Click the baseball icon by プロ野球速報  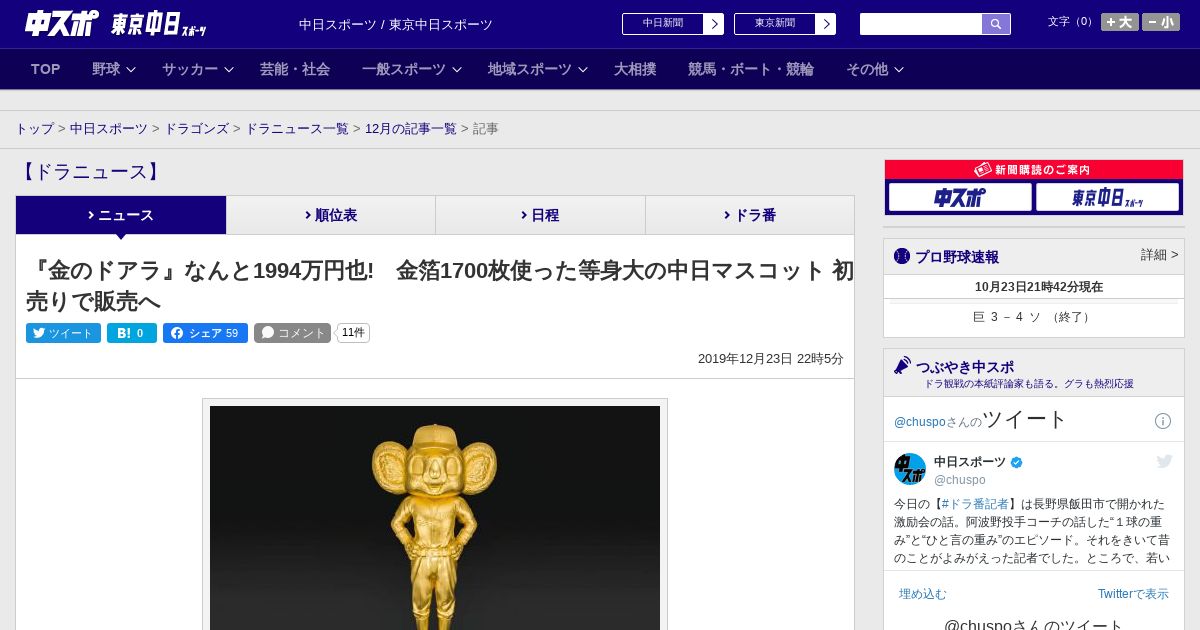click(x=902, y=256)
